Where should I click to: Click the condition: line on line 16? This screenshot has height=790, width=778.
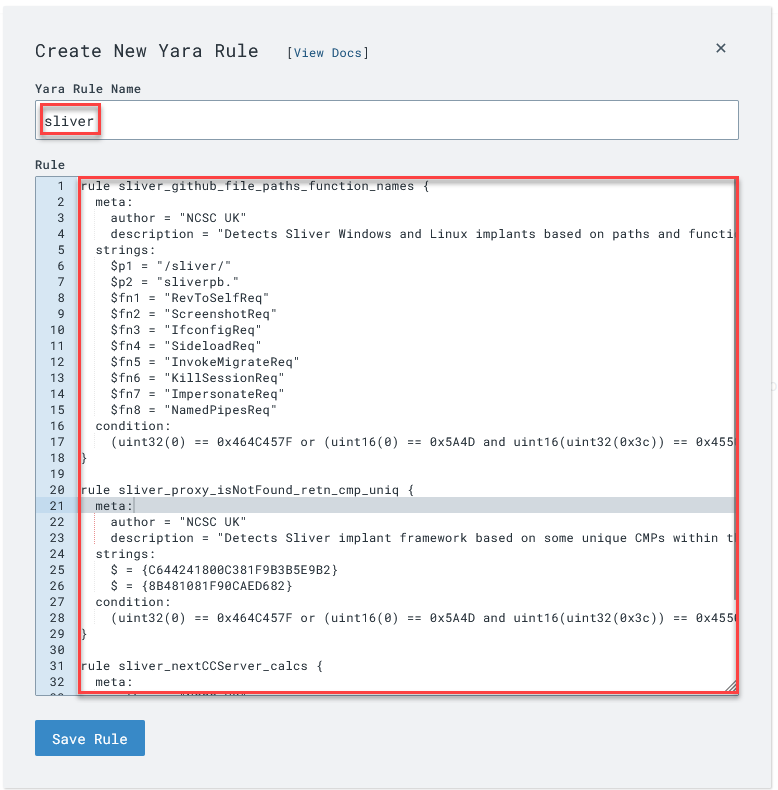[133, 426]
